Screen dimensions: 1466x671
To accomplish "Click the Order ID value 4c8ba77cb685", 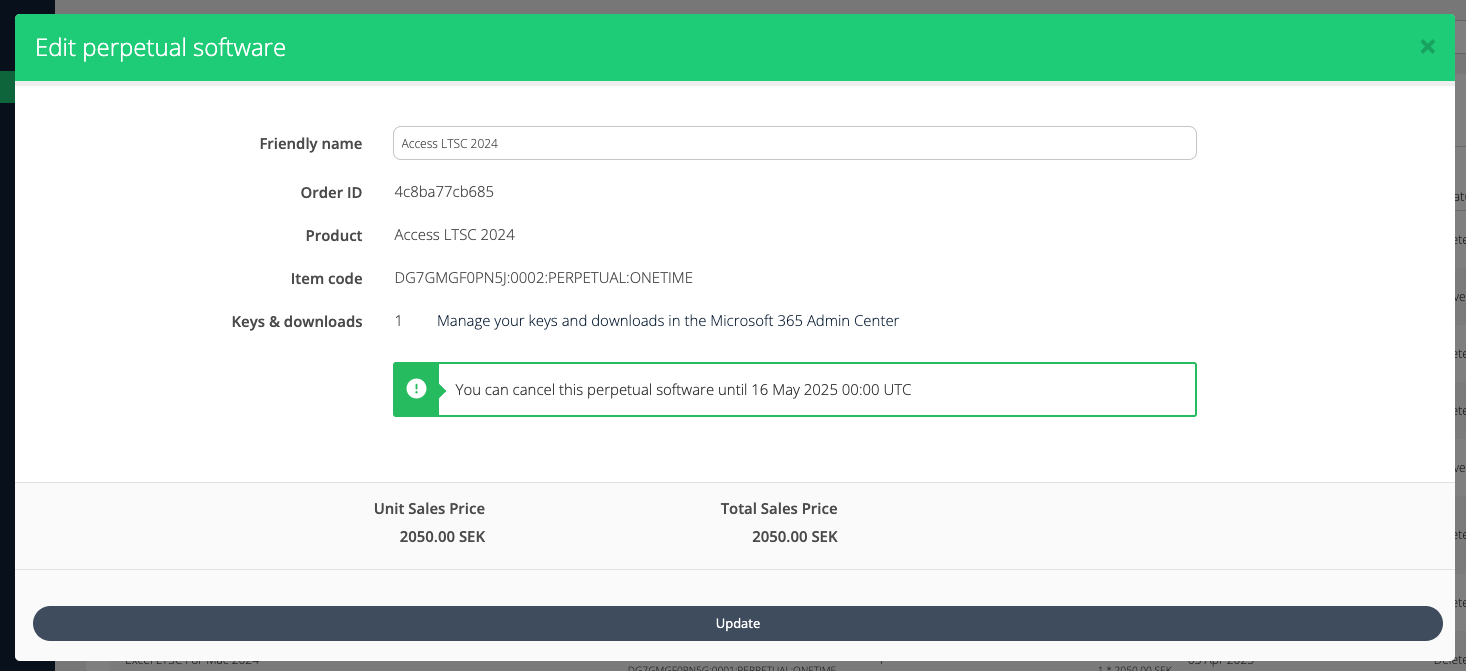I will pyautogui.click(x=443, y=192).
